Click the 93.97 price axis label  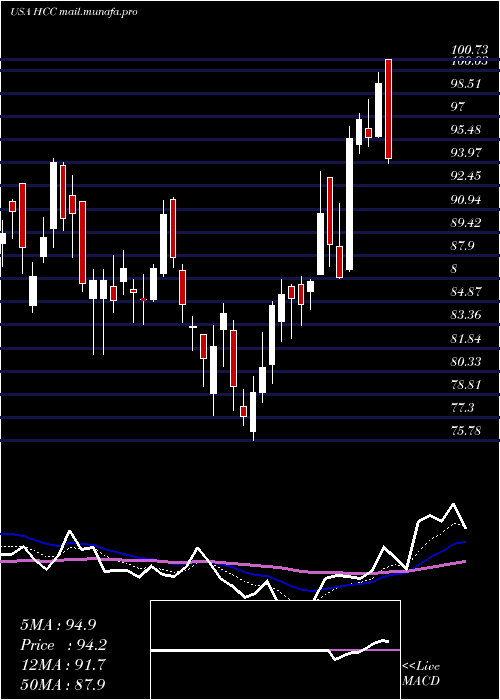[466, 153]
